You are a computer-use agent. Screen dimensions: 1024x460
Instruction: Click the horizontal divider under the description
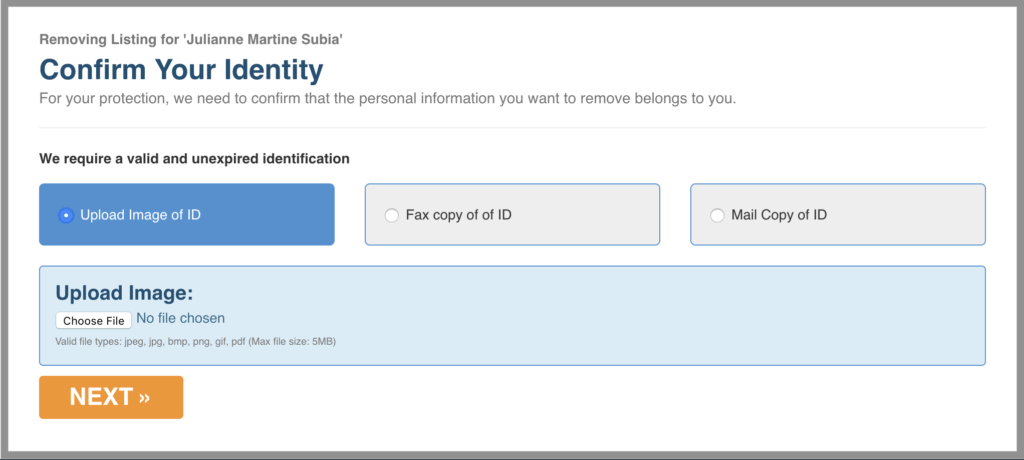512,128
